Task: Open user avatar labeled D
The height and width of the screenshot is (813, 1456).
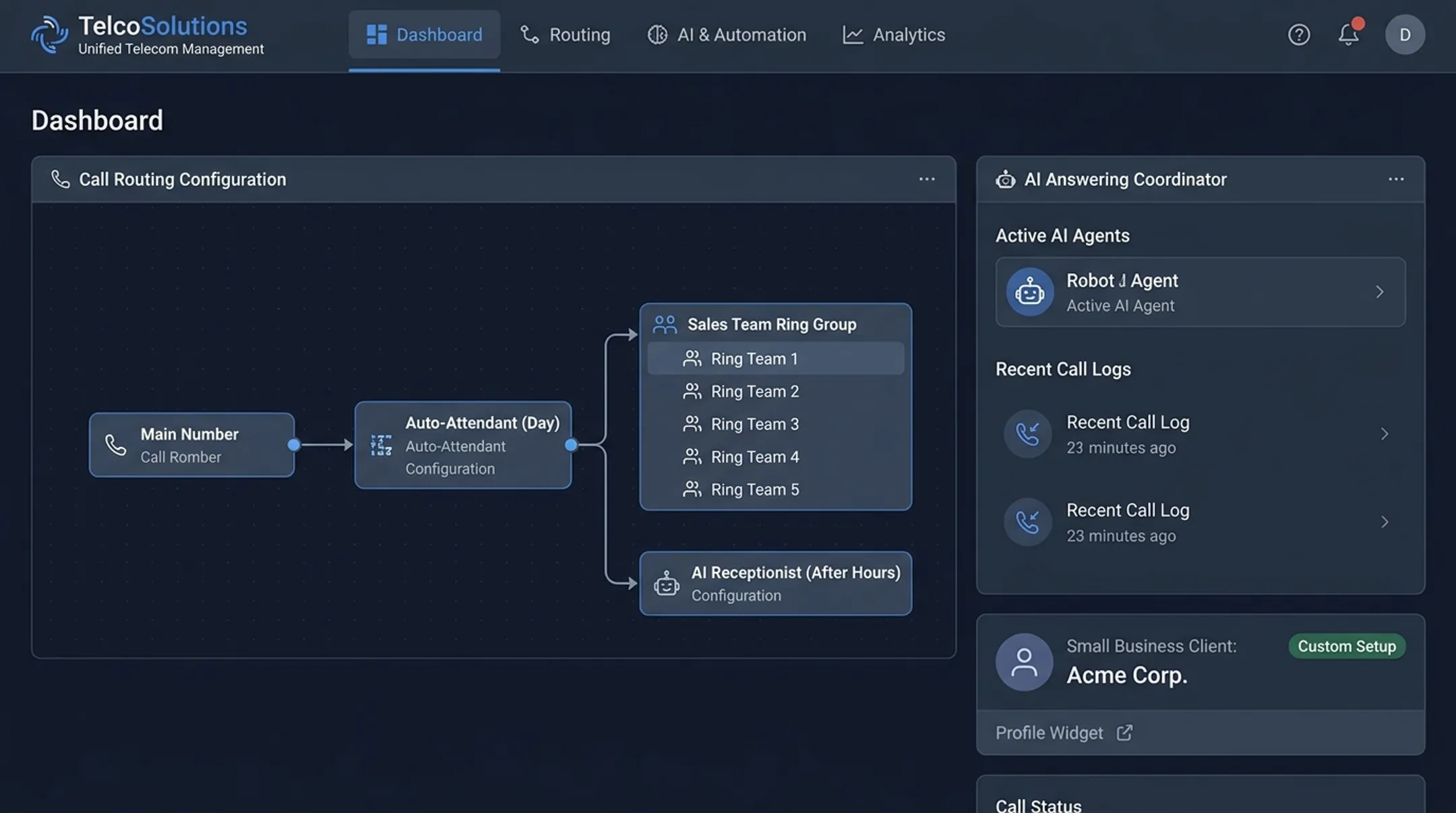Action: tap(1405, 34)
